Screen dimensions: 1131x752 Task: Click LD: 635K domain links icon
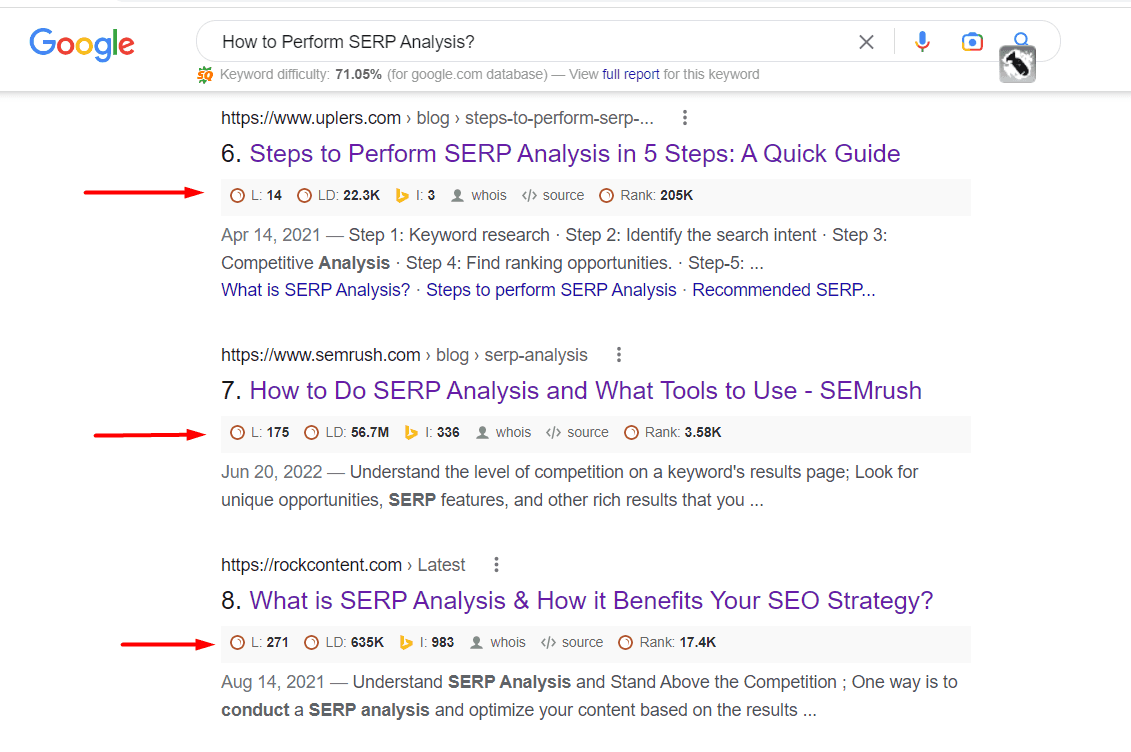click(312, 642)
